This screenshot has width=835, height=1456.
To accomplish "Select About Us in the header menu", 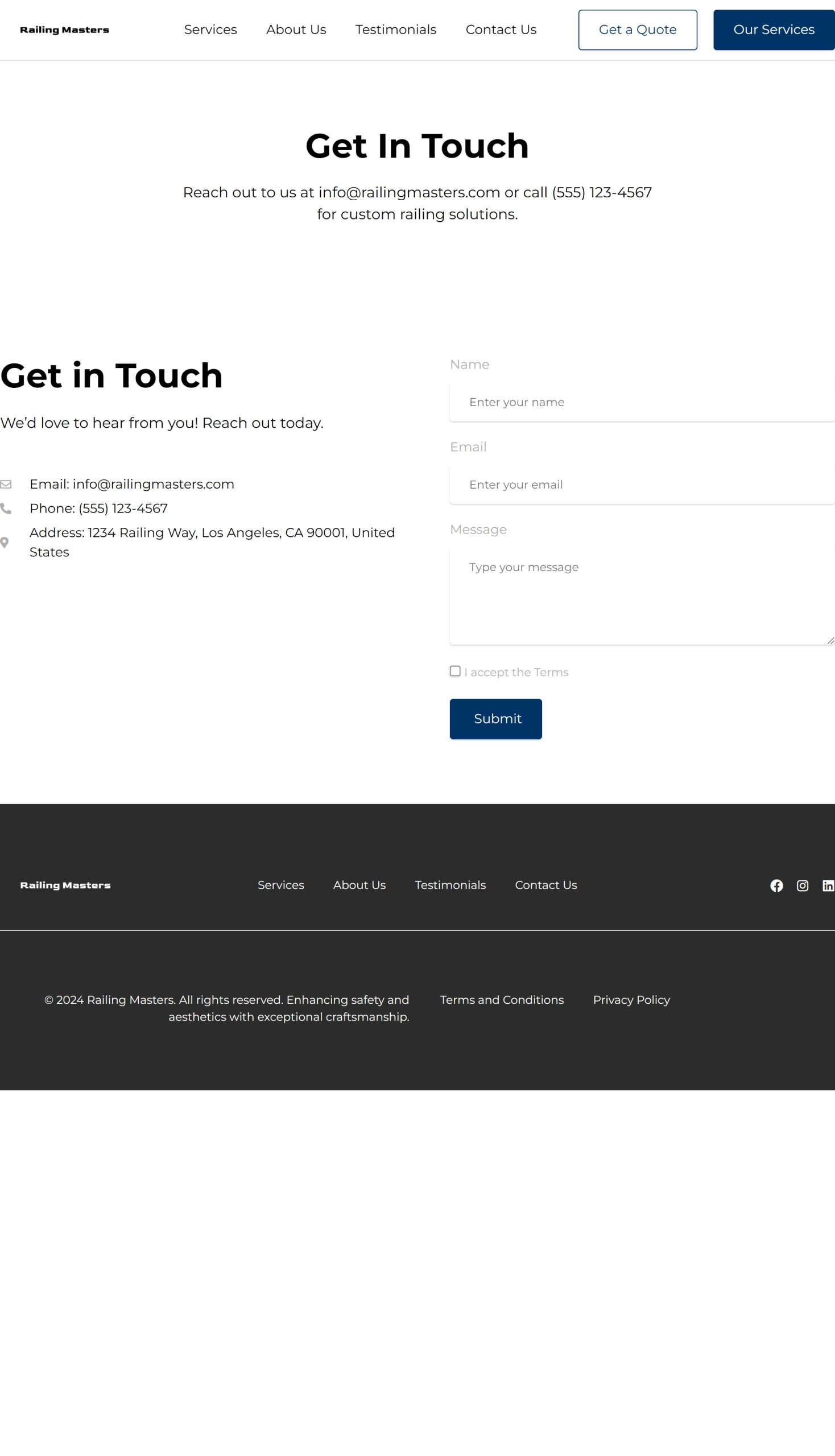I will tap(296, 30).
